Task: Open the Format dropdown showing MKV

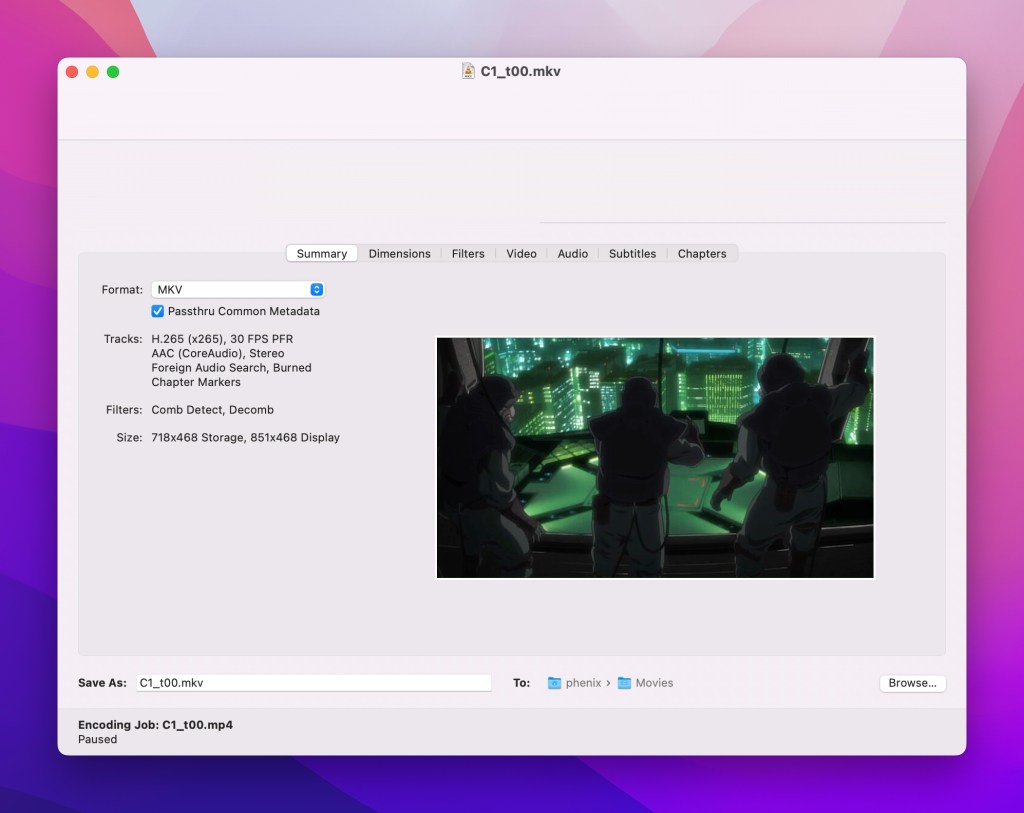Action: click(238, 290)
